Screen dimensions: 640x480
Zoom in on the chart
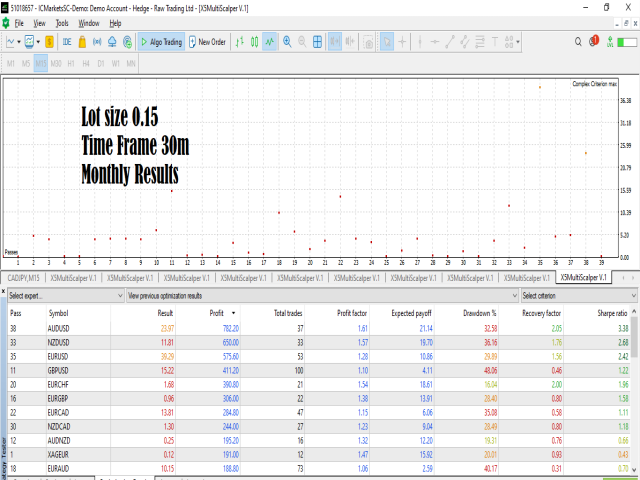[287, 42]
